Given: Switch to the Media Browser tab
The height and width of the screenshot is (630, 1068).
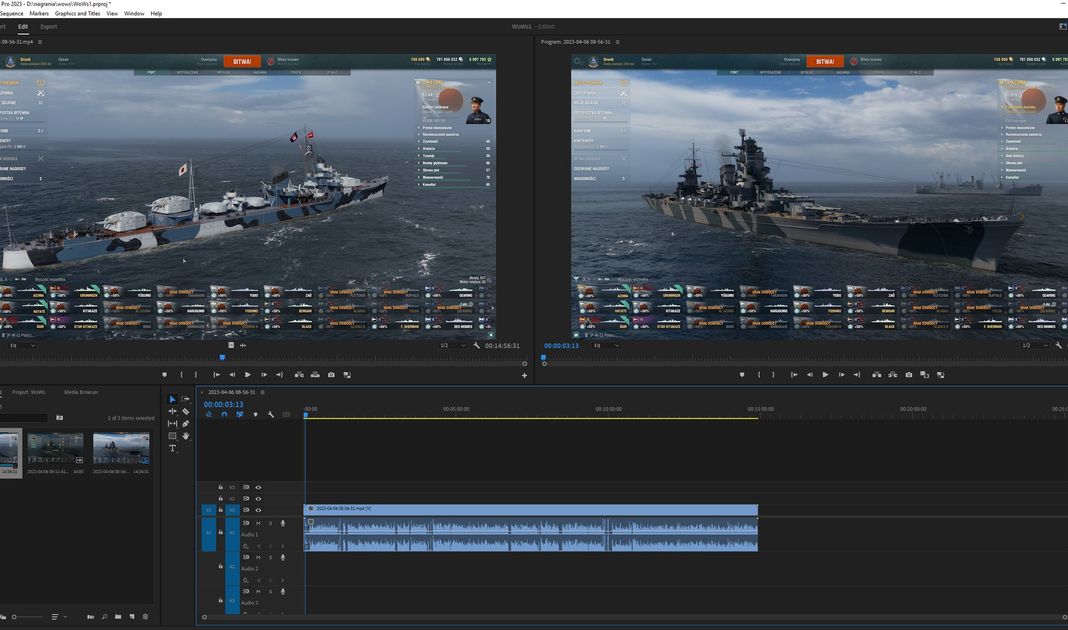Looking at the screenshot, I should [x=81, y=392].
